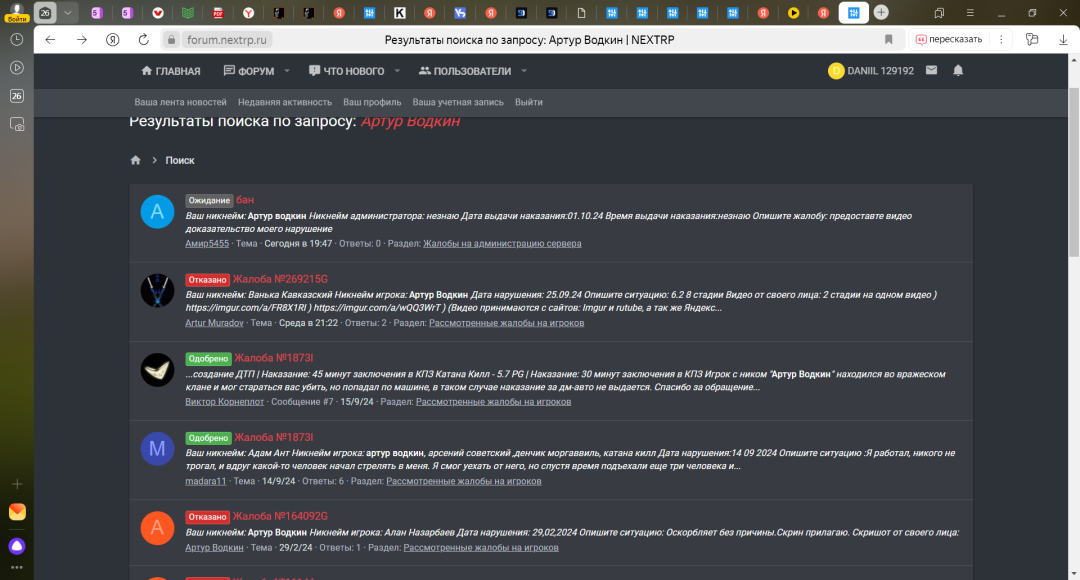This screenshot has width=1080, height=580.
Task: Click the пересказать button
Action: pyautogui.click(x=948, y=40)
